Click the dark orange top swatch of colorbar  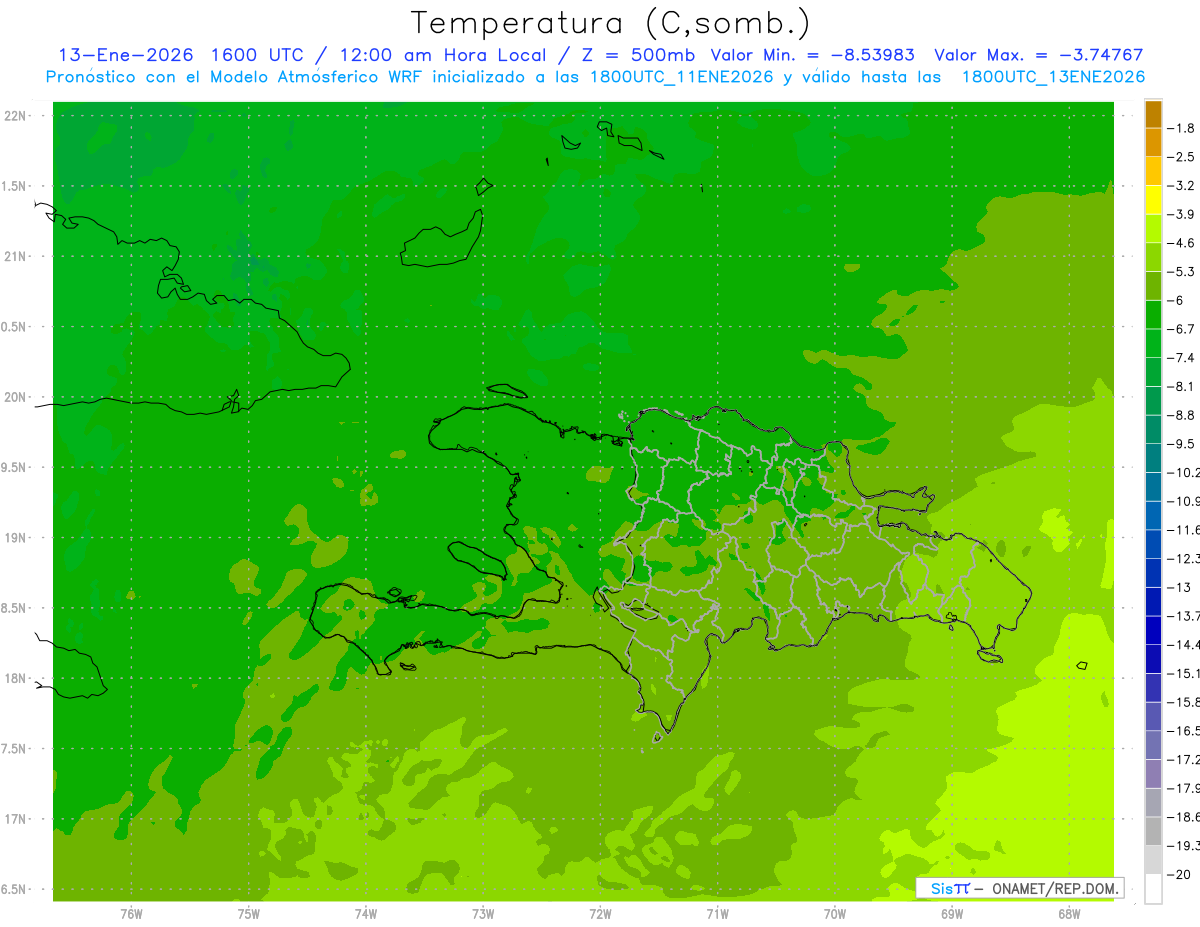(x=1153, y=114)
